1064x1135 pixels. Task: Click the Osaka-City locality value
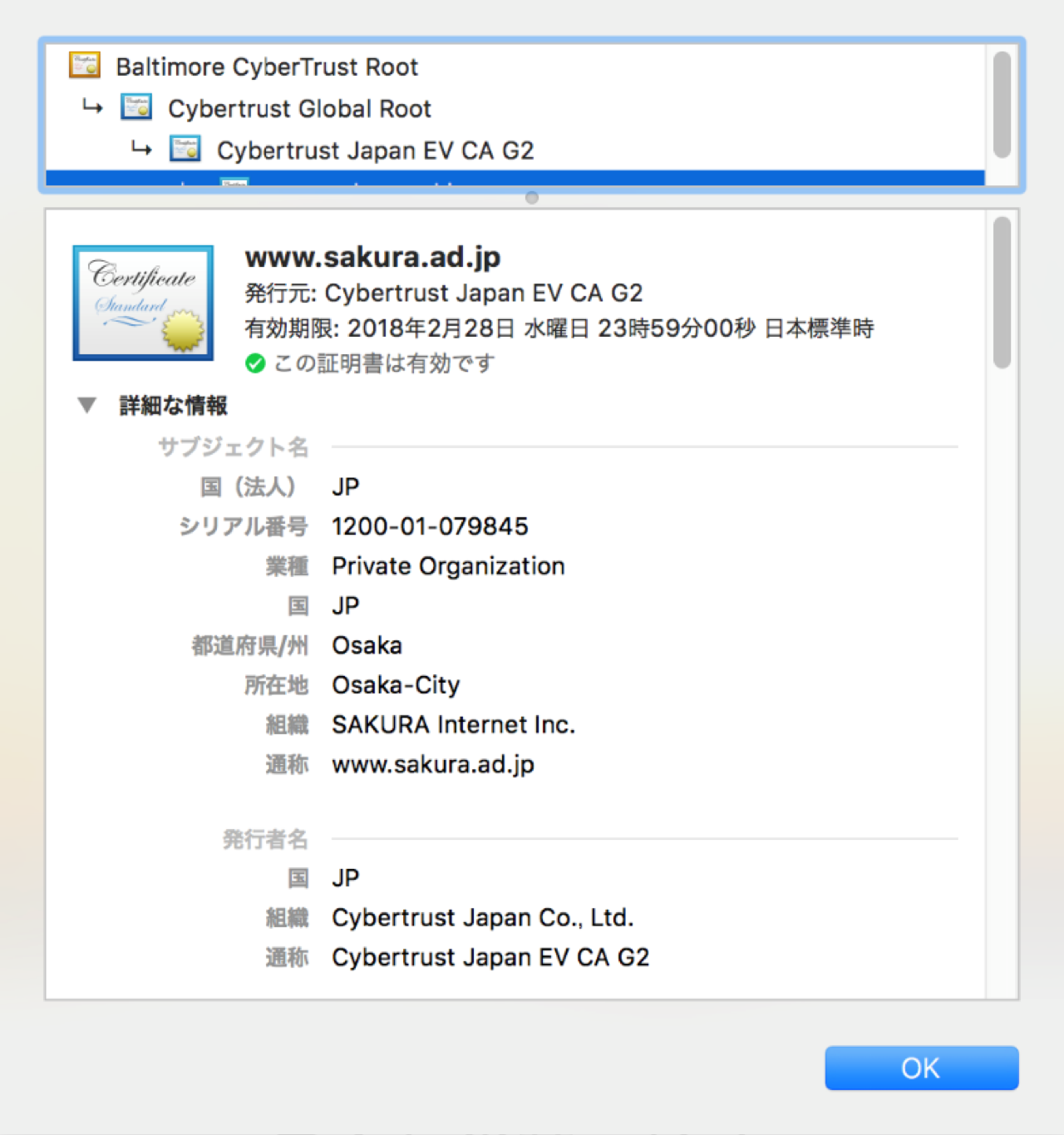coord(396,685)
